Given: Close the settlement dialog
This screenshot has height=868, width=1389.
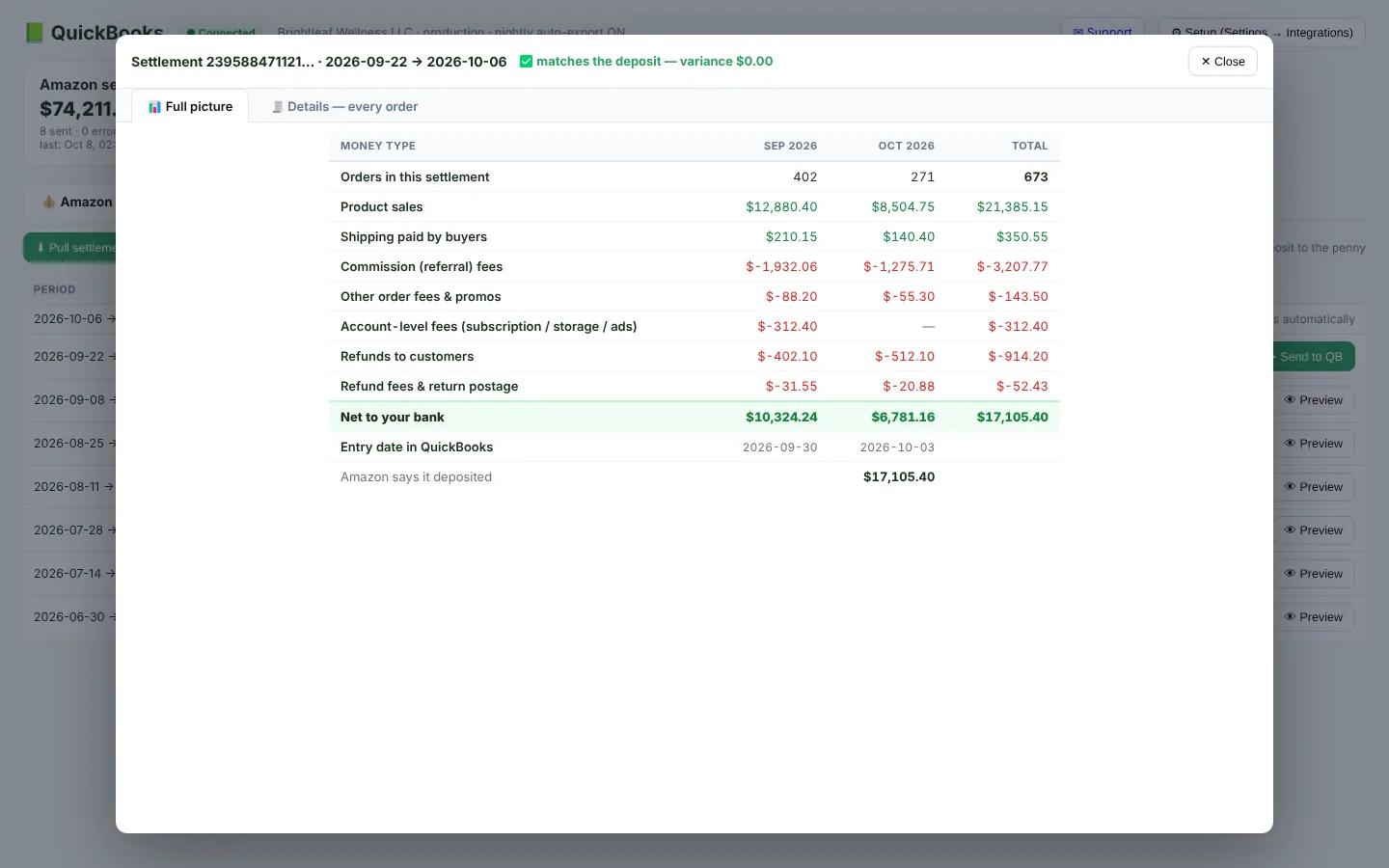Looking at the screenshot, I should [1222, 61].
